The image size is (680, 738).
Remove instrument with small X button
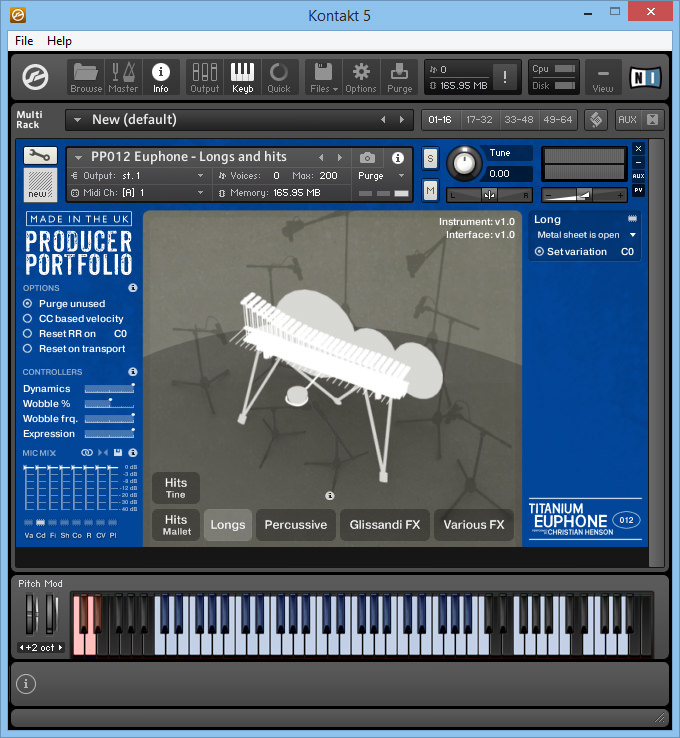coord(639,149)
